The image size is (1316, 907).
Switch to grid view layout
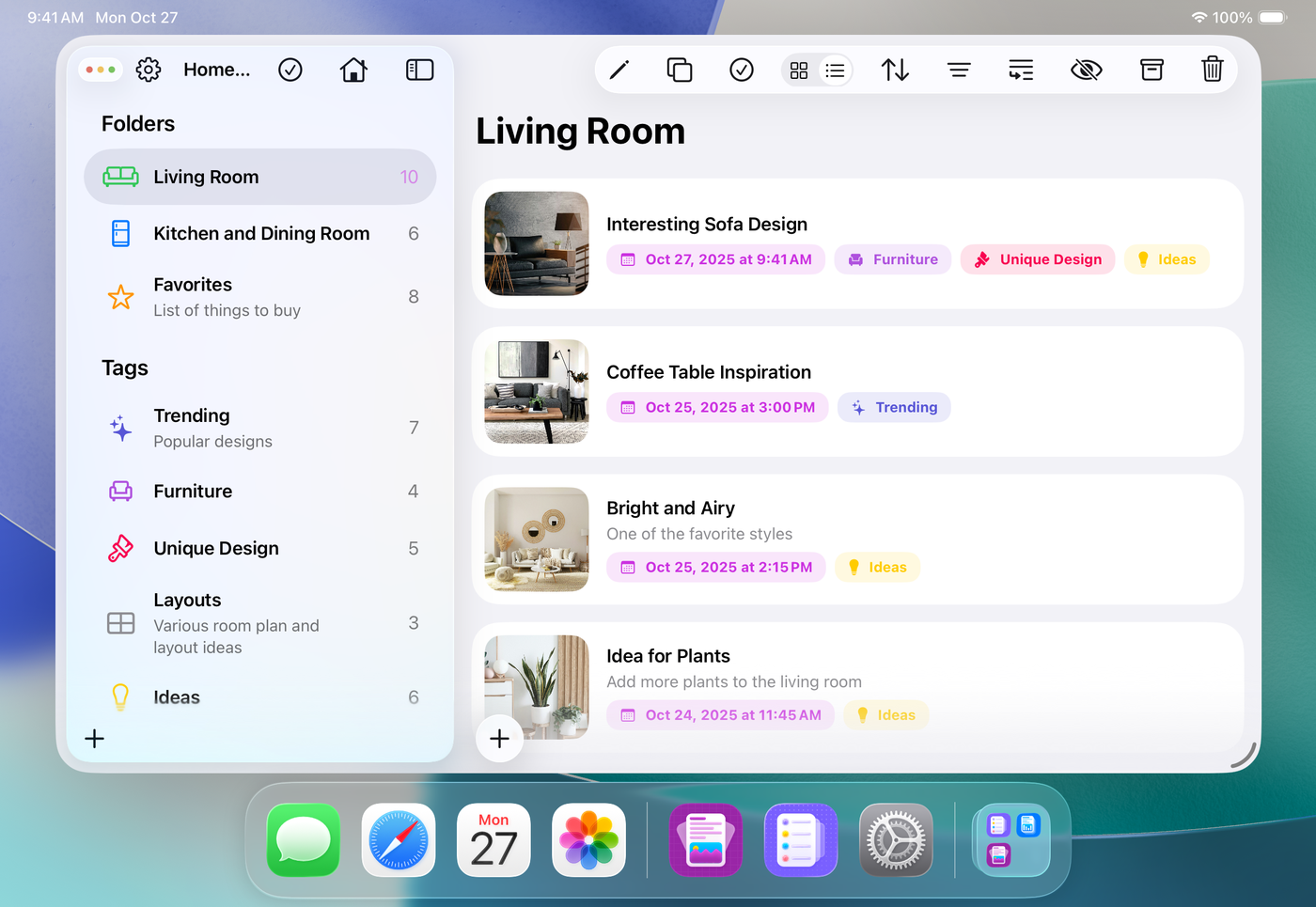click(x=799, y=70)
